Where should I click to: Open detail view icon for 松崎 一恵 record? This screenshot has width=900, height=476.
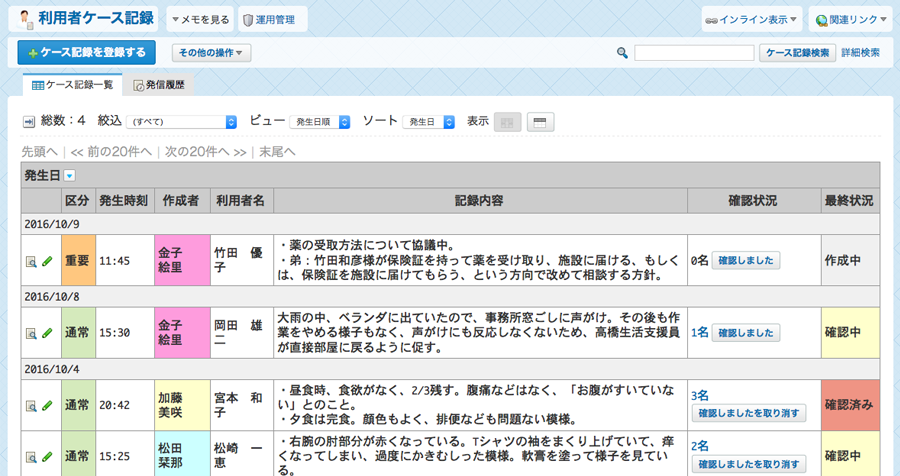click(x=31, y=457)
